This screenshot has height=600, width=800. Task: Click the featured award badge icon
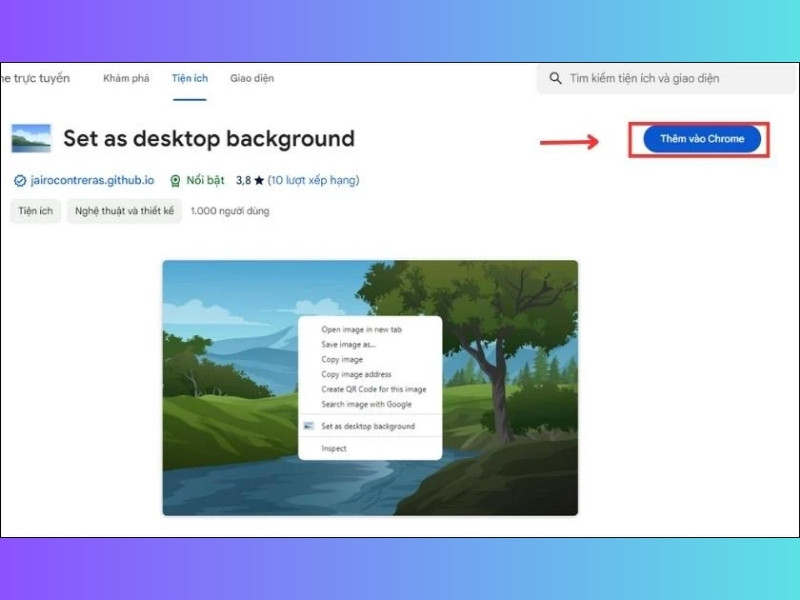pyautogui.click(x=175, y=181)
